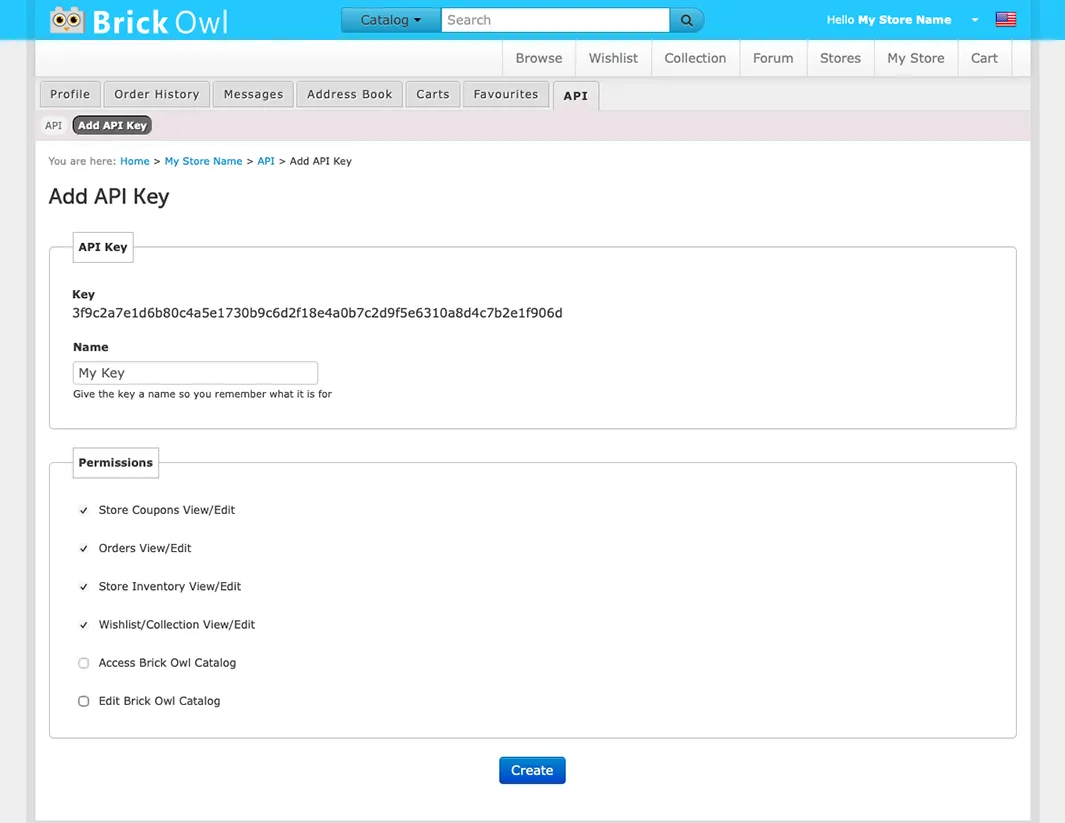Image resolution: width=1065 pixels, height=823 pixels.
Task: Click in the Search field
Action: click(x=555, y=20)
